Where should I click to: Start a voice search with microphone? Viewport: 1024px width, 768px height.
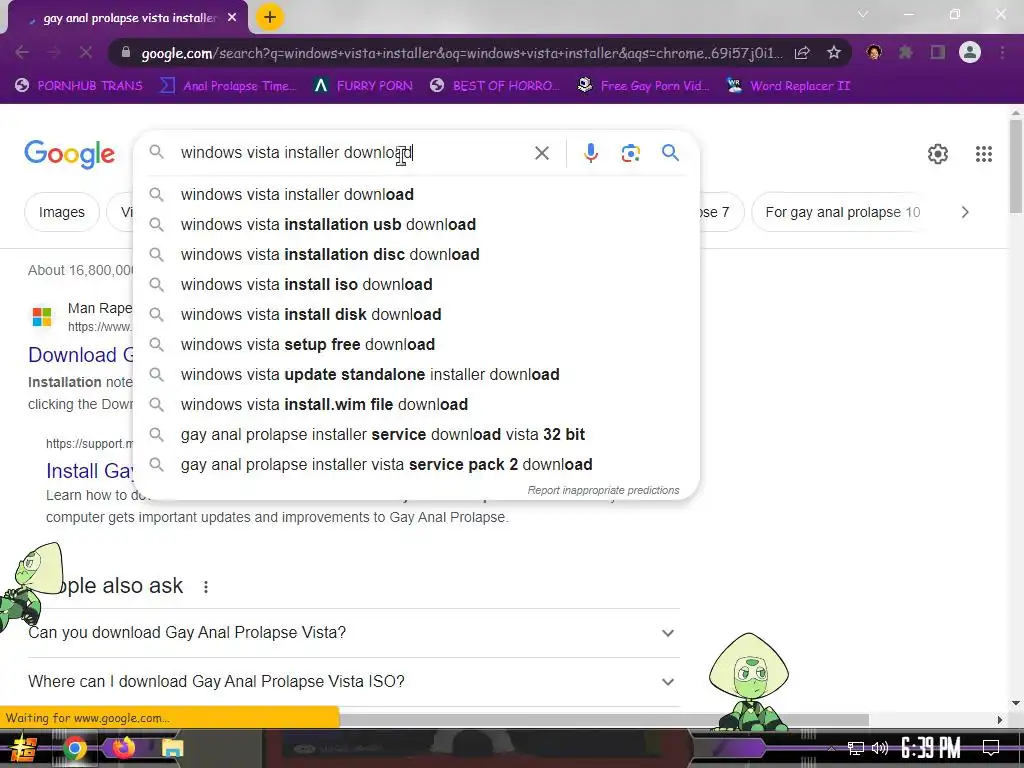click(x=590, y=153)
